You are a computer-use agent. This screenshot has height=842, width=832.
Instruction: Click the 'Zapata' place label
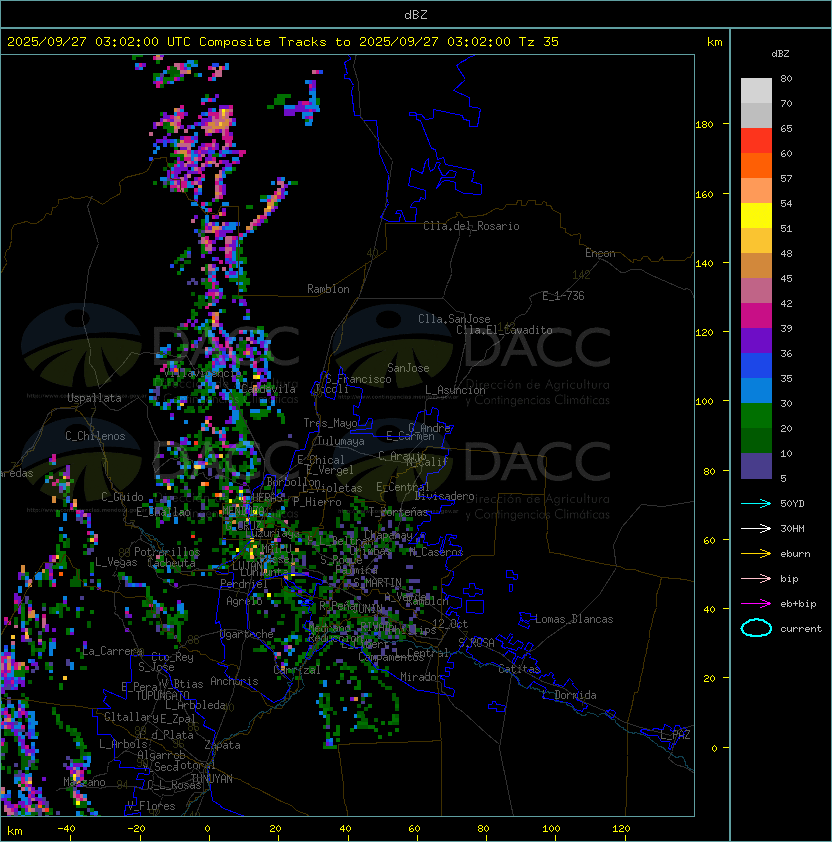[x=222, y=745]
